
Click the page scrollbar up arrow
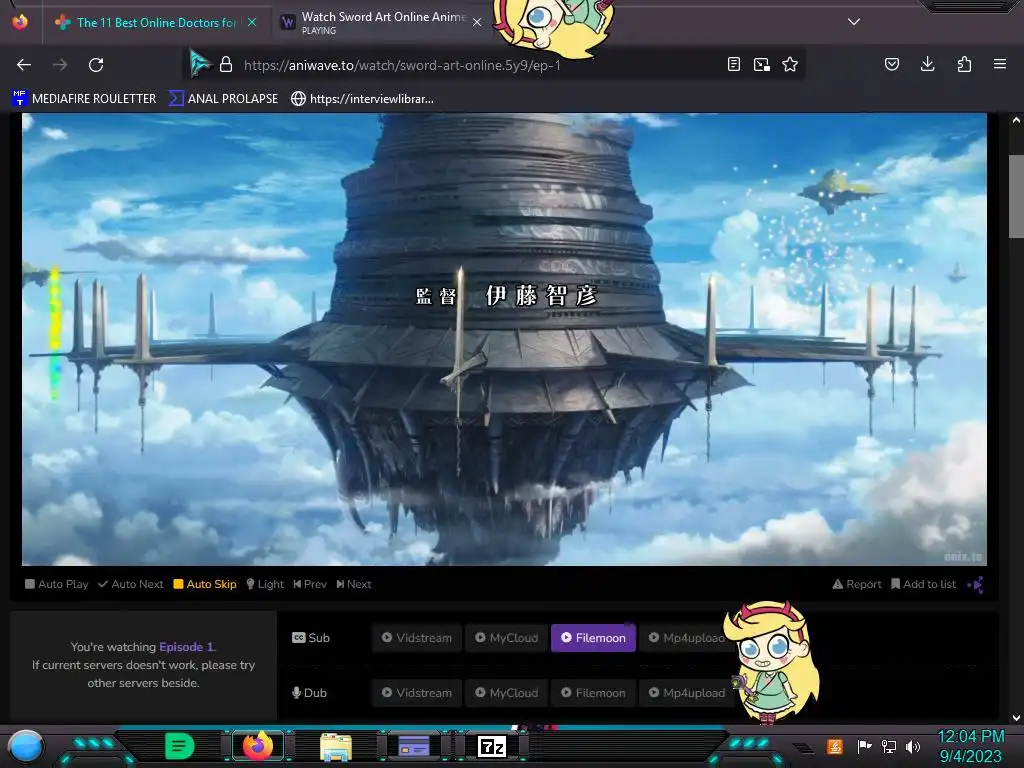point(1016,120)
